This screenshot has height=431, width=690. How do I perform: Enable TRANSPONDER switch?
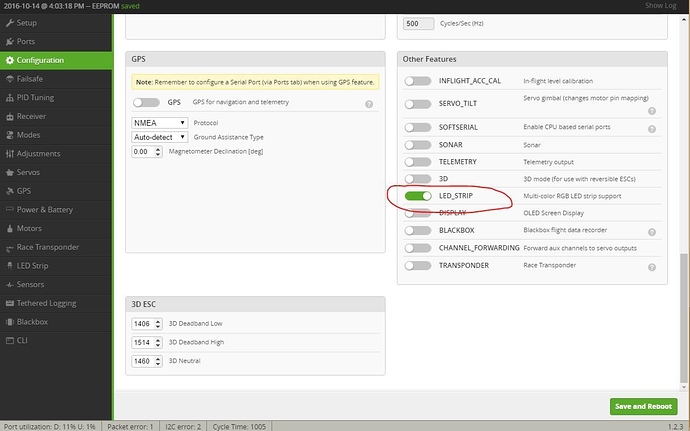click(x=418, y=265)
